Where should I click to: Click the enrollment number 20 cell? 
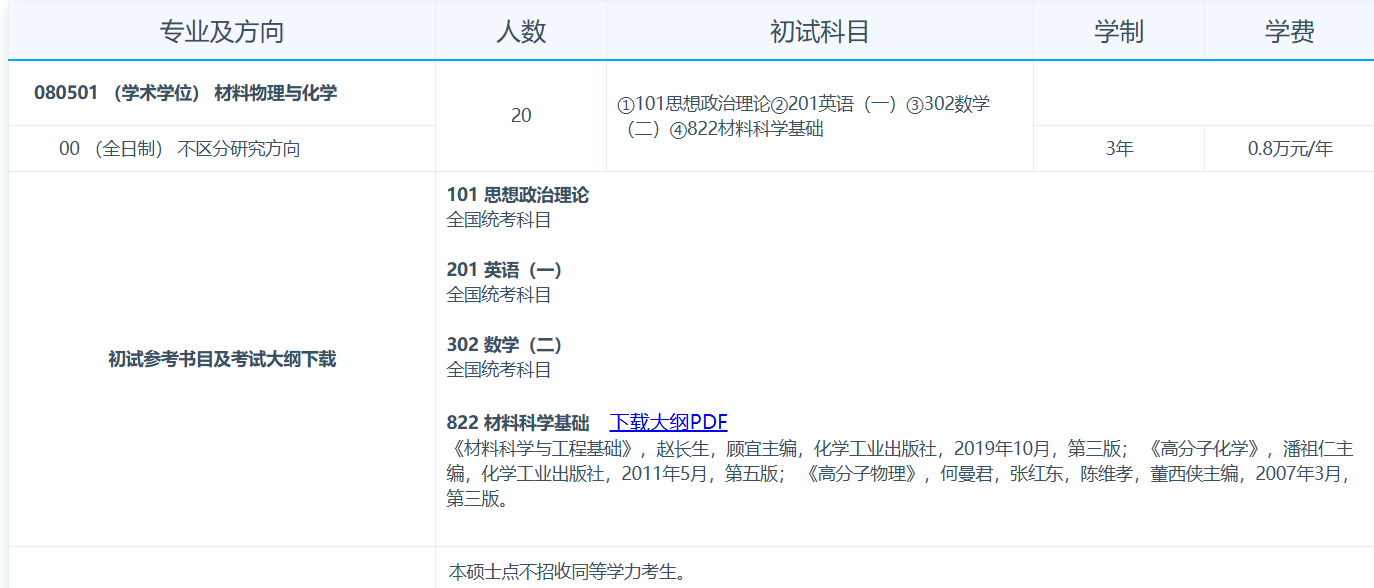(521, 117)
